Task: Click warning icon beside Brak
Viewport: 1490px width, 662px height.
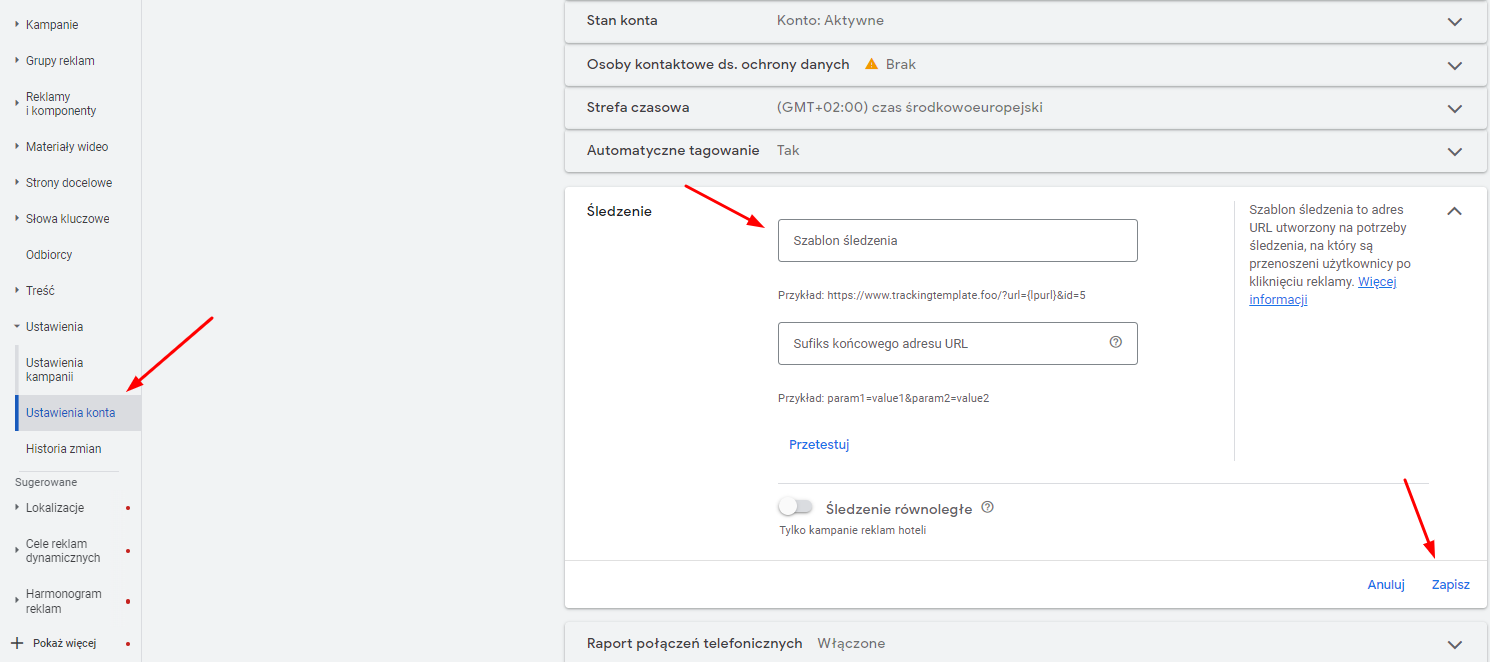Action: point(871,64)
